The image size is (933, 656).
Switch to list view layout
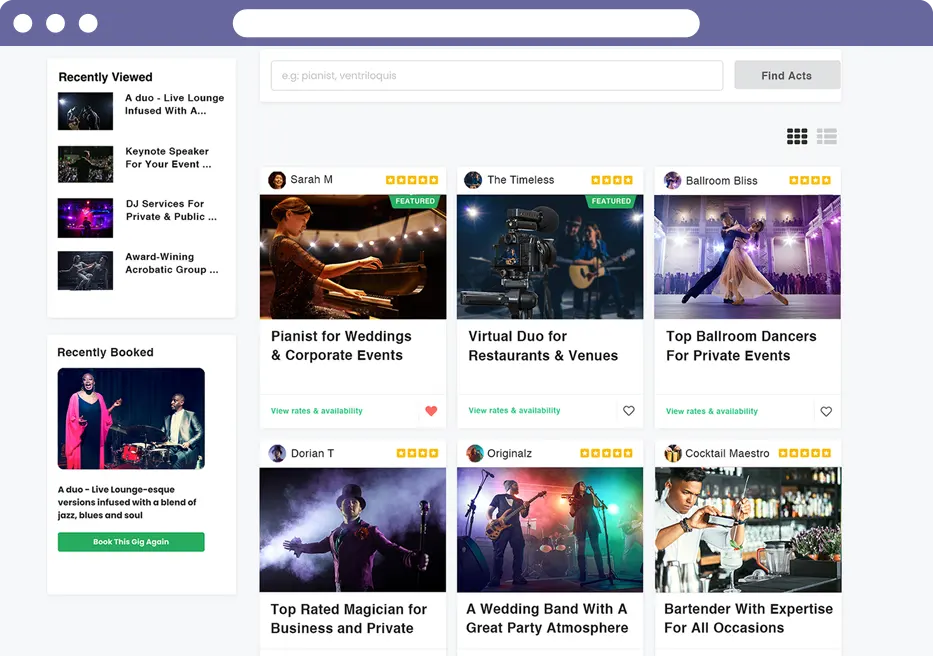(x=826, y=136)
